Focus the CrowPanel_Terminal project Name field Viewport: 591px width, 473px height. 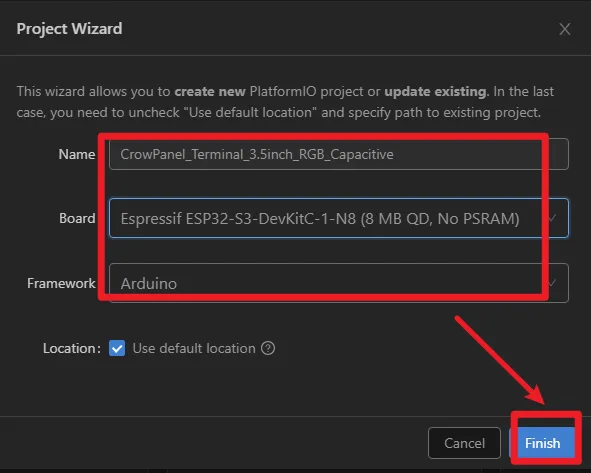338,154
